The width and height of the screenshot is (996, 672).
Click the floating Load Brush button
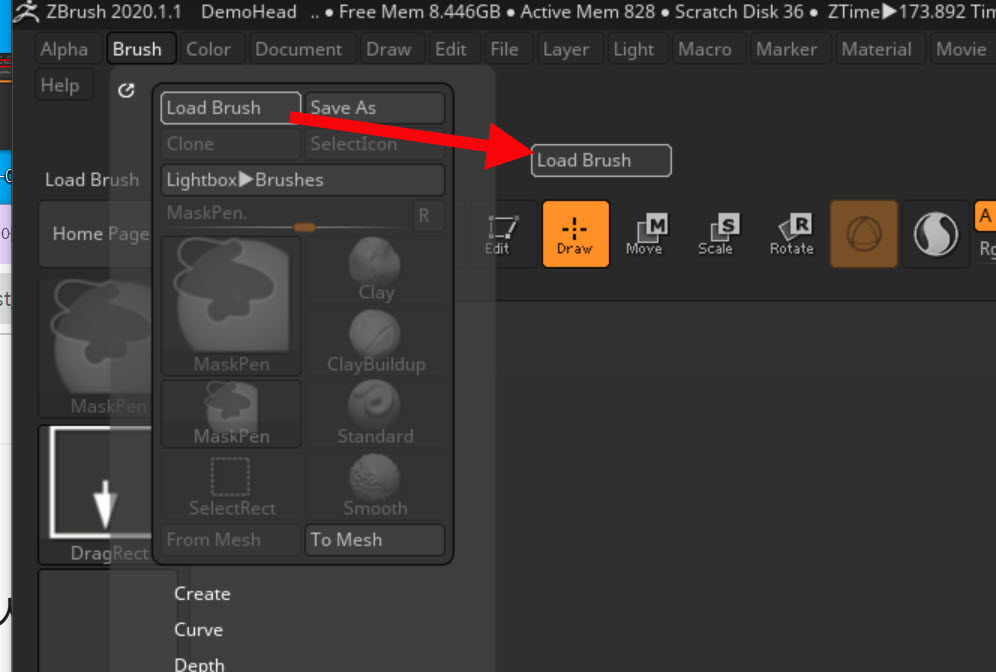pyautogui.click(x=601, y=160)
